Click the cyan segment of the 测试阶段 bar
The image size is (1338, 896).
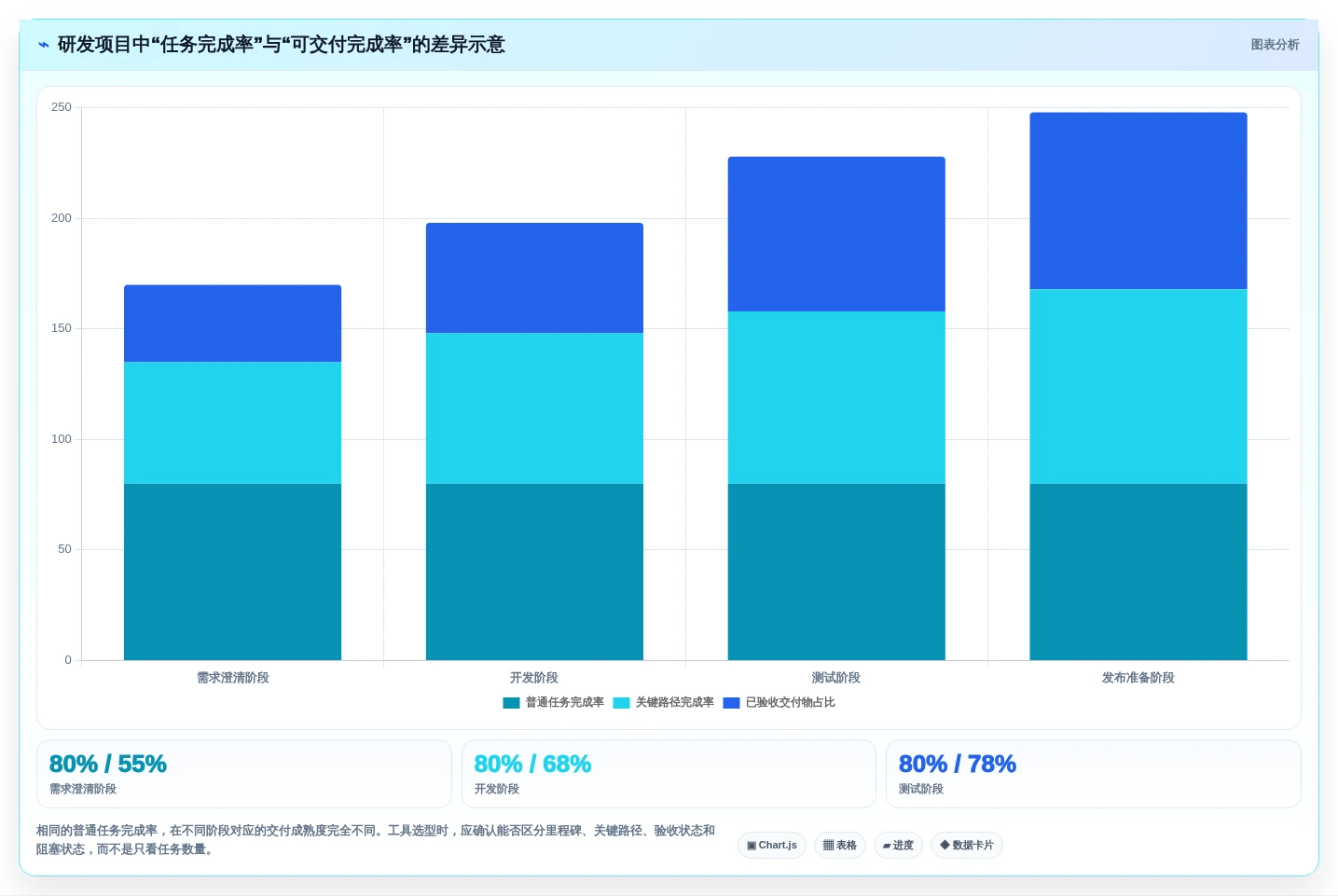point(836,398)
